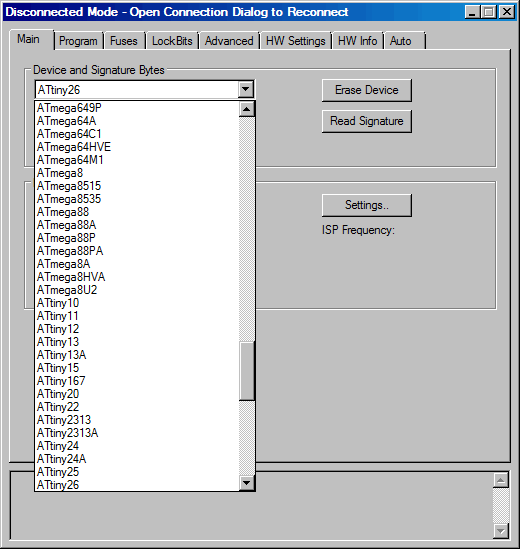The width and height of the screenshot is (520, 549).
Task: Collapse the device combo box arrow
Action: 246,90
